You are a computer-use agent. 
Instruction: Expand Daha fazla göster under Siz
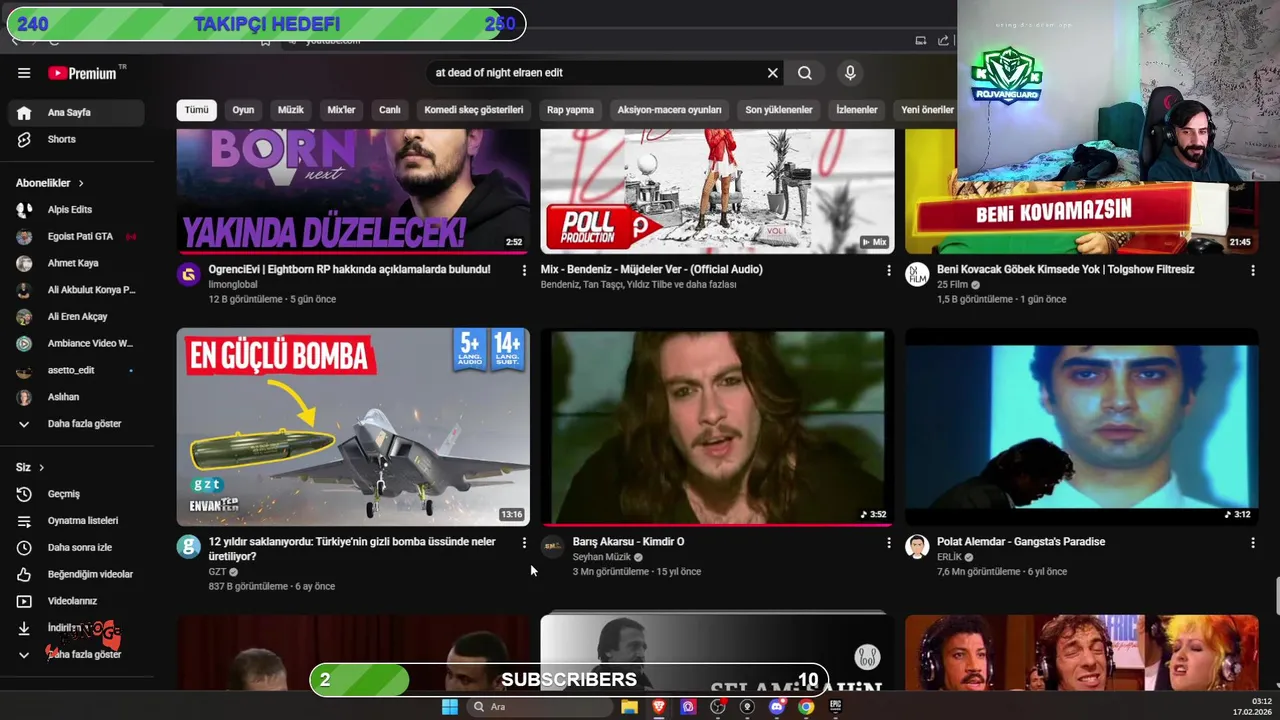(76, 654)
